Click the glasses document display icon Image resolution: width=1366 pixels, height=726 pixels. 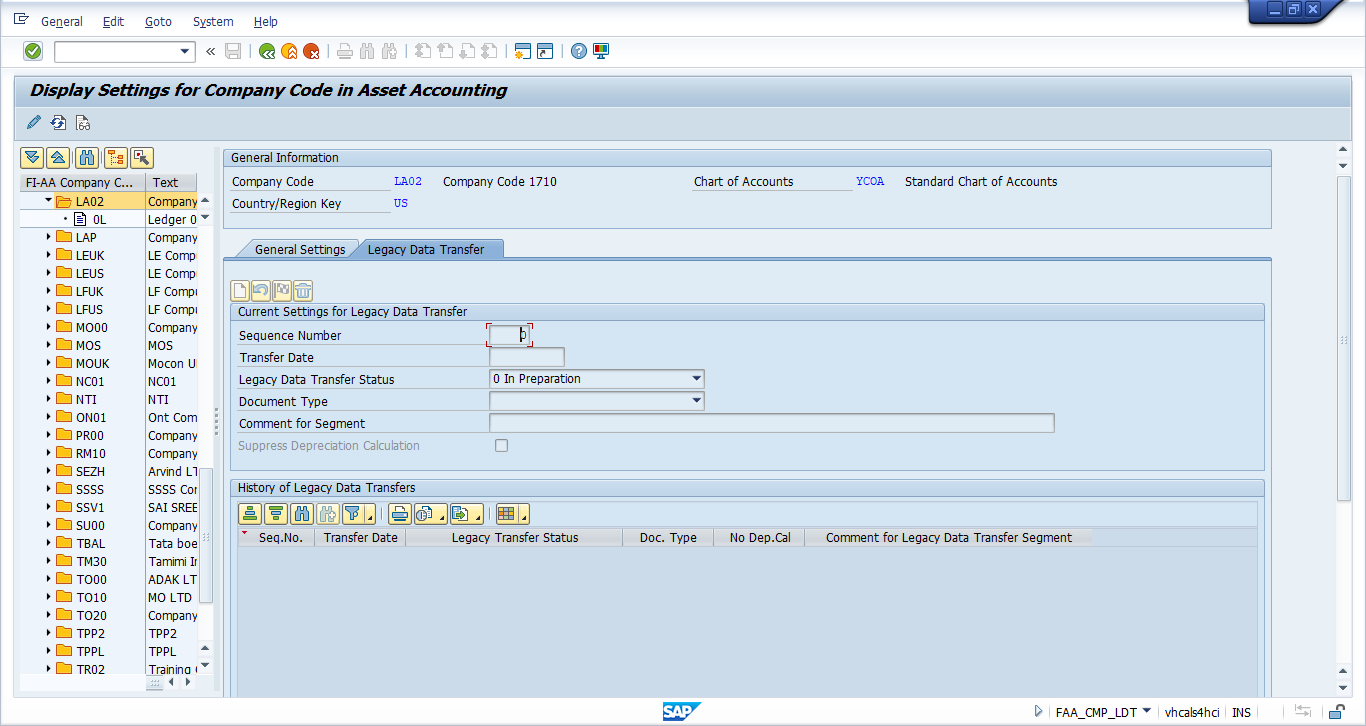click(83, 123)
